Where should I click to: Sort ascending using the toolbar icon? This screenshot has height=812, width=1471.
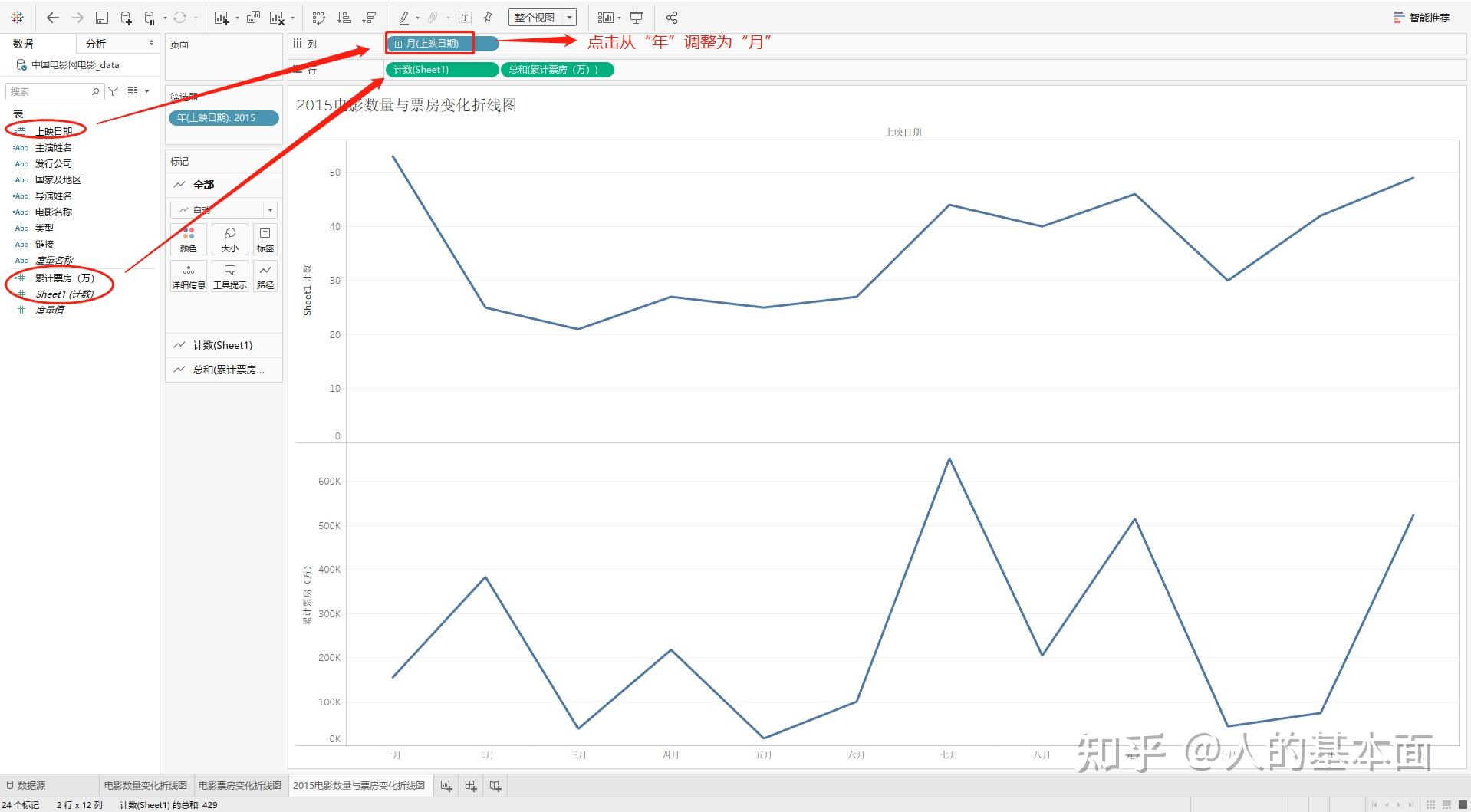pos(344,18)
